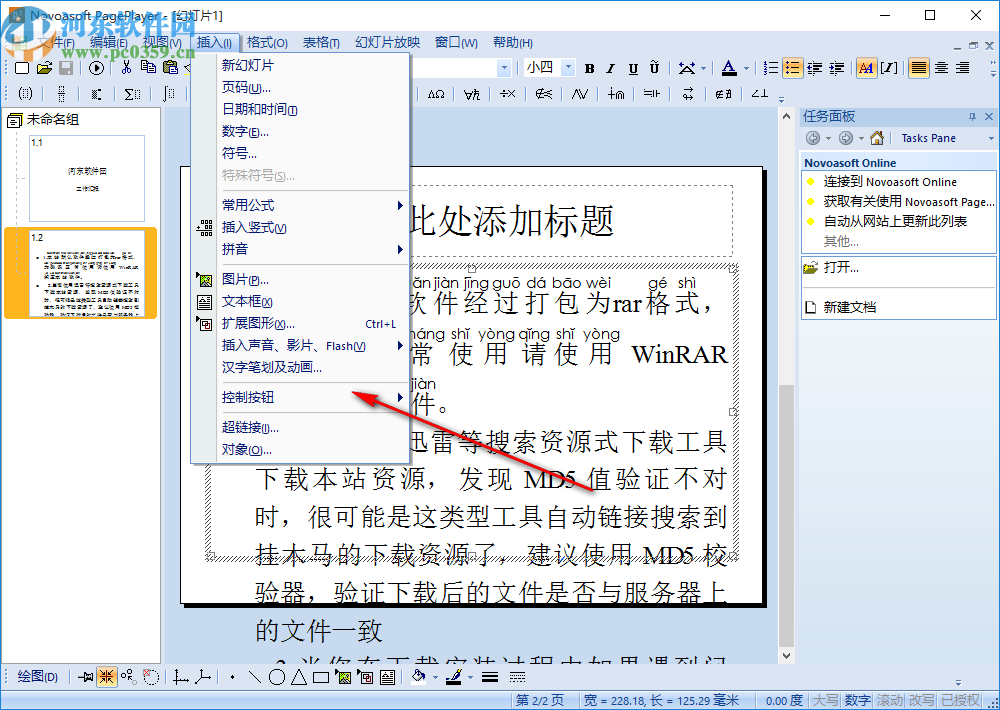Apply bold formatting to text
Screen dimensions: 1000x710
tap(589, 68)
